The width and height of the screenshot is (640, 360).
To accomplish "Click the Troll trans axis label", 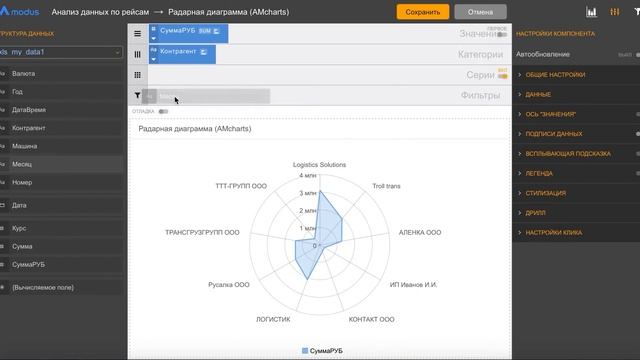I will pos(386,186).
